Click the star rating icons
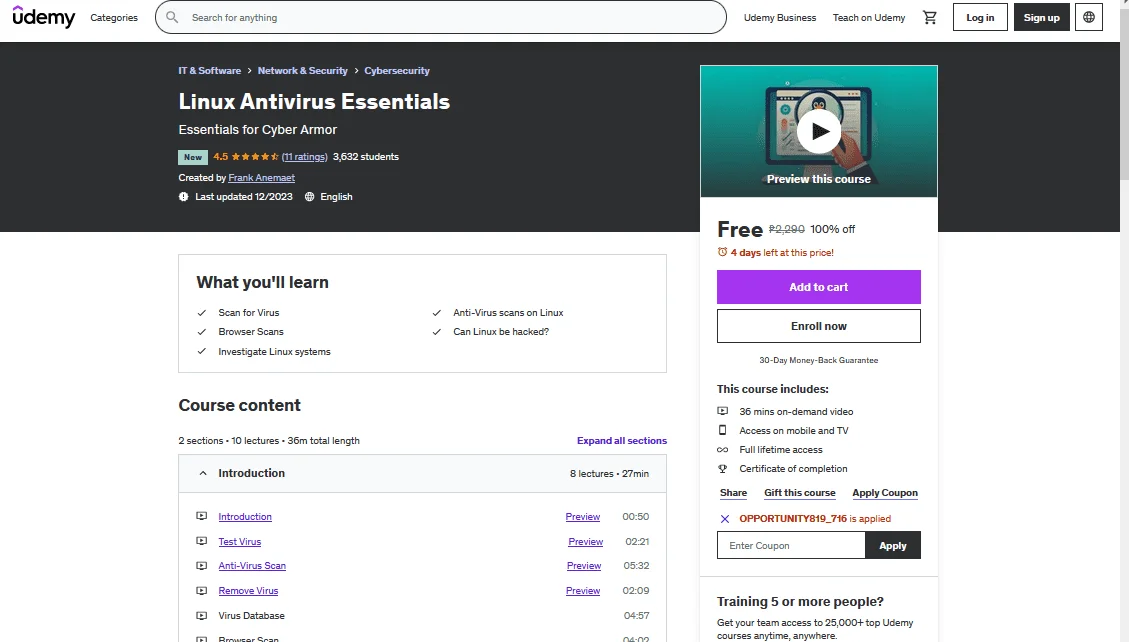Image resolution: width=1129 pixels, height=642 pixels. (255, 157)
